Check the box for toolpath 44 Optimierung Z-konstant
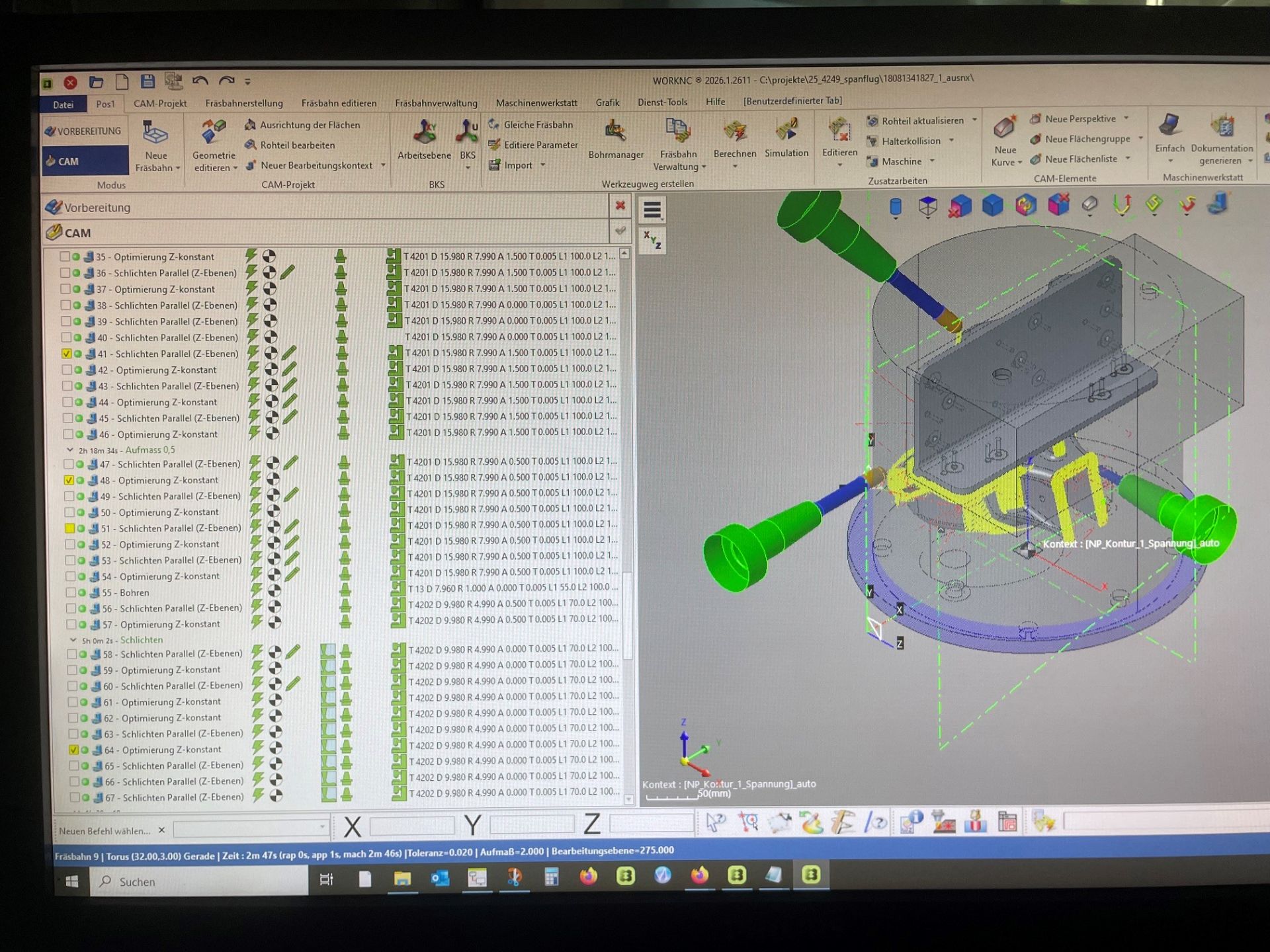Image resolution: width=1270 pixels, height=952 pixels. pyautogui.click(x=67, y=402)
